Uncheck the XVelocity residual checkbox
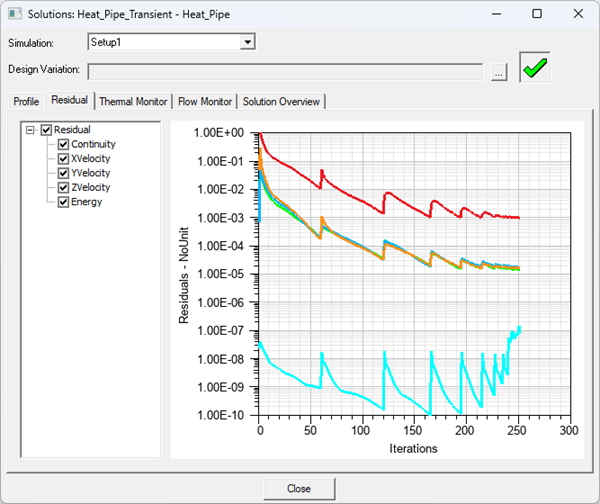The image size is (600, 504). pyautogui.click(x=63, y=159)
